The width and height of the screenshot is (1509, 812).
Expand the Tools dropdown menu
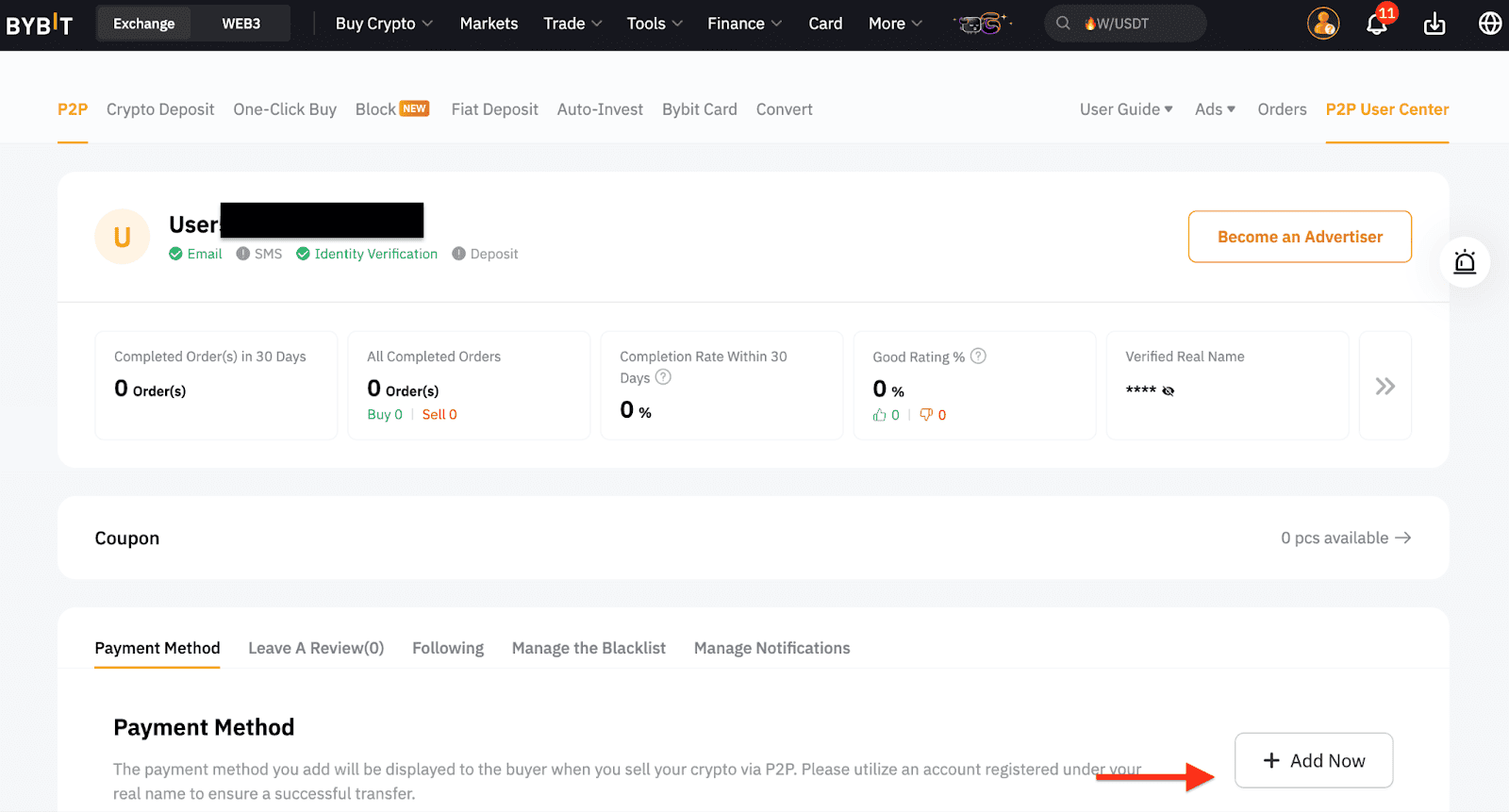pyautogui.click(x=655, y=24)
